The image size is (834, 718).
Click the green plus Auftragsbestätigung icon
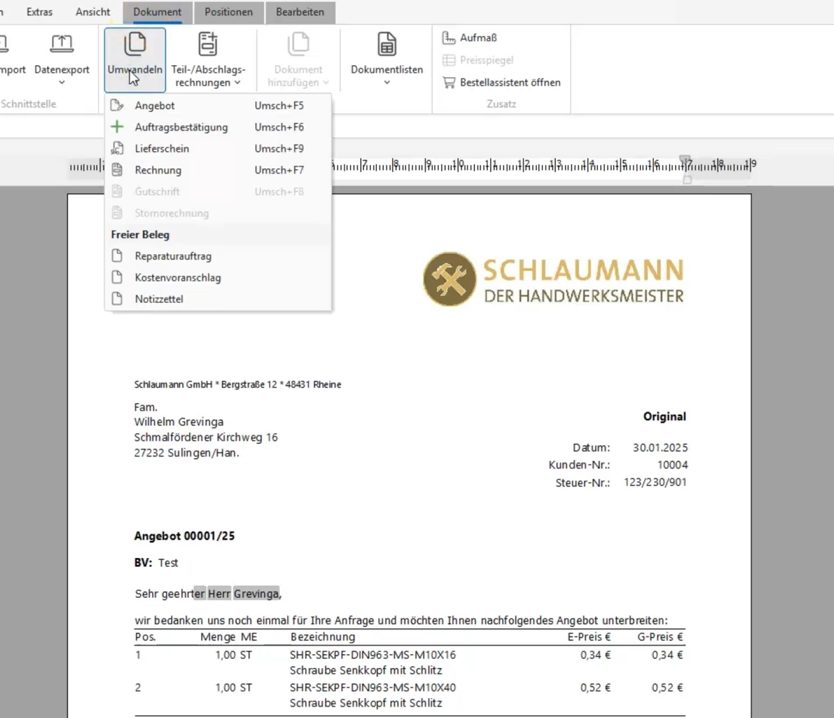click(117, 127)
